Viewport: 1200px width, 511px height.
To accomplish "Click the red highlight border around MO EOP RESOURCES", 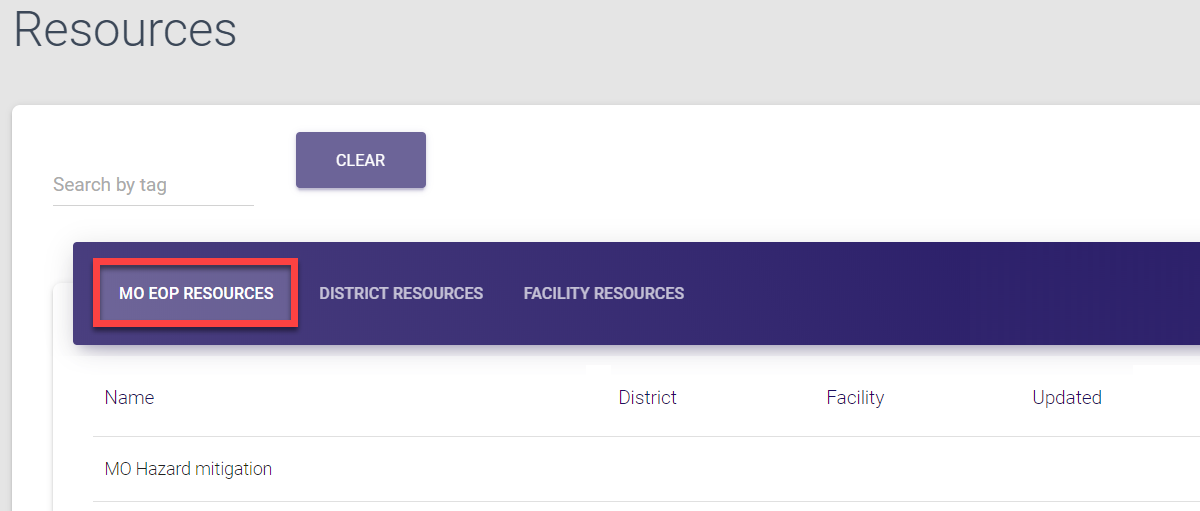I will coord(196,261).
